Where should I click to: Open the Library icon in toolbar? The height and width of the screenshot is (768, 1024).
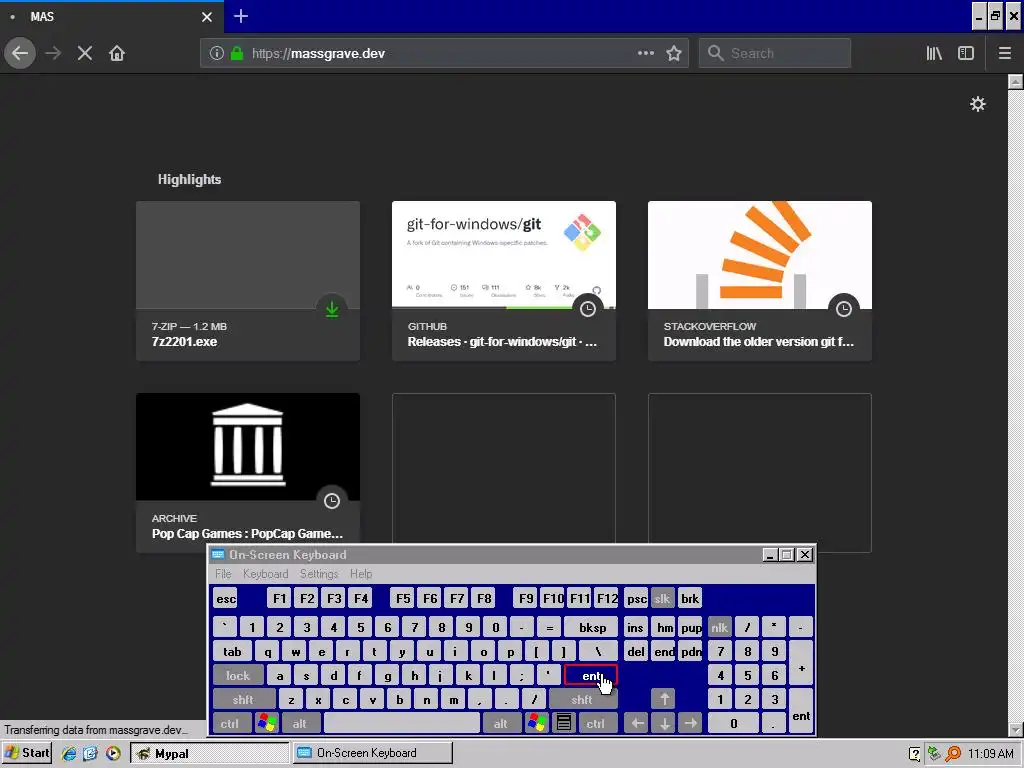click(x=934, y=54)
